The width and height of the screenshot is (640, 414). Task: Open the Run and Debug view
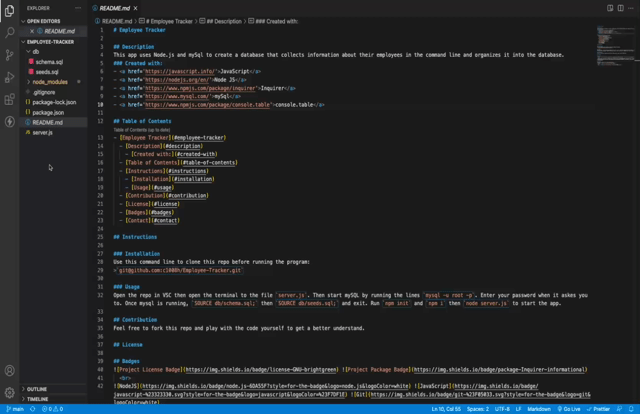point(9,77)
